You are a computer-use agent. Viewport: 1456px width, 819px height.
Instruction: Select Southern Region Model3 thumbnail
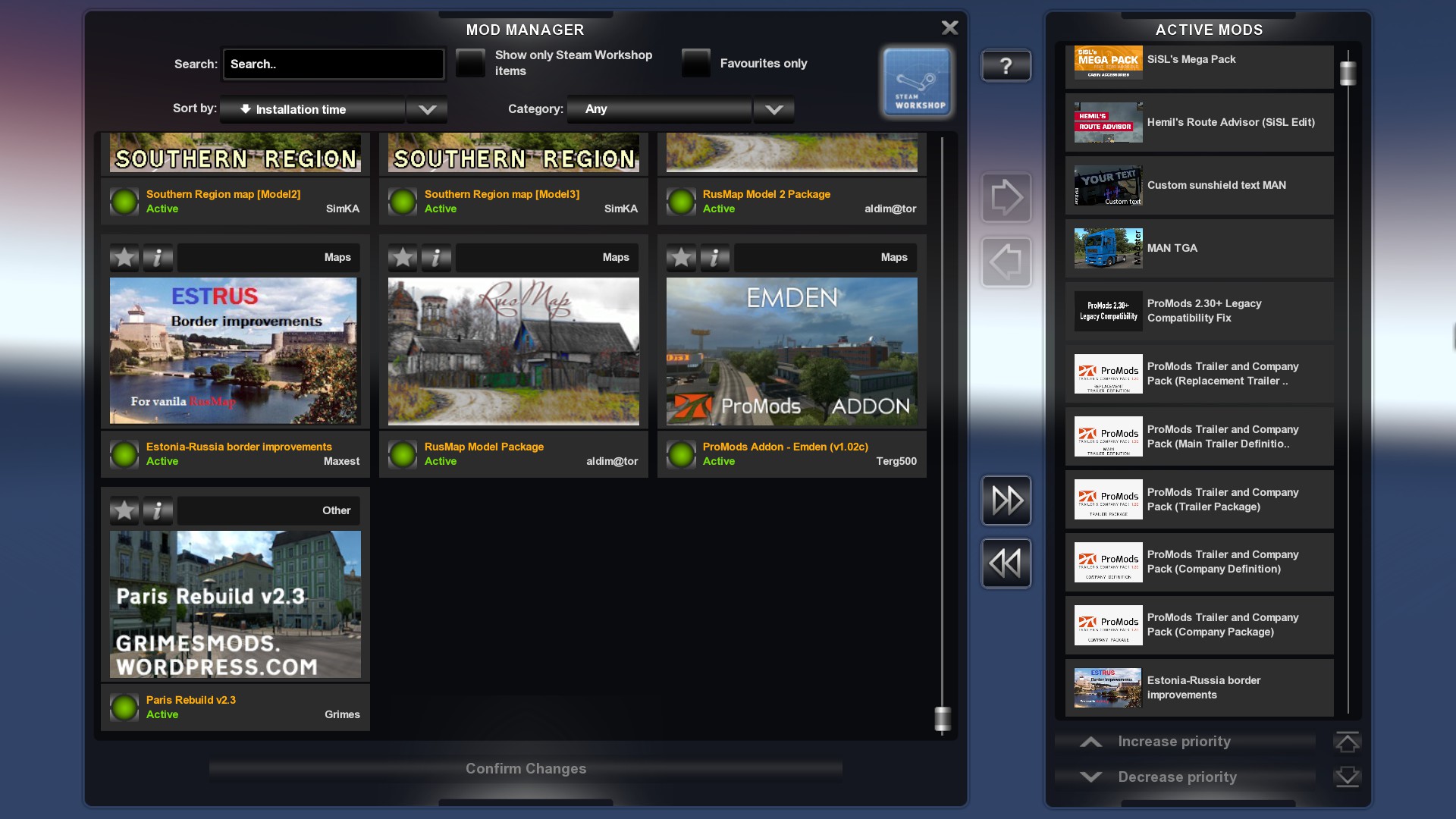pyautogui.click(x=513, y=153)
